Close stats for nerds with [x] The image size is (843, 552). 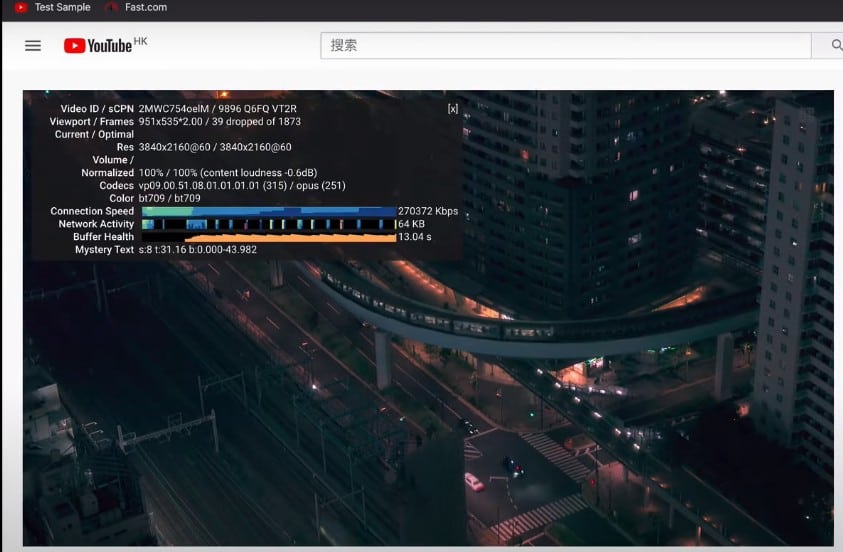click(x=453, y=109)
